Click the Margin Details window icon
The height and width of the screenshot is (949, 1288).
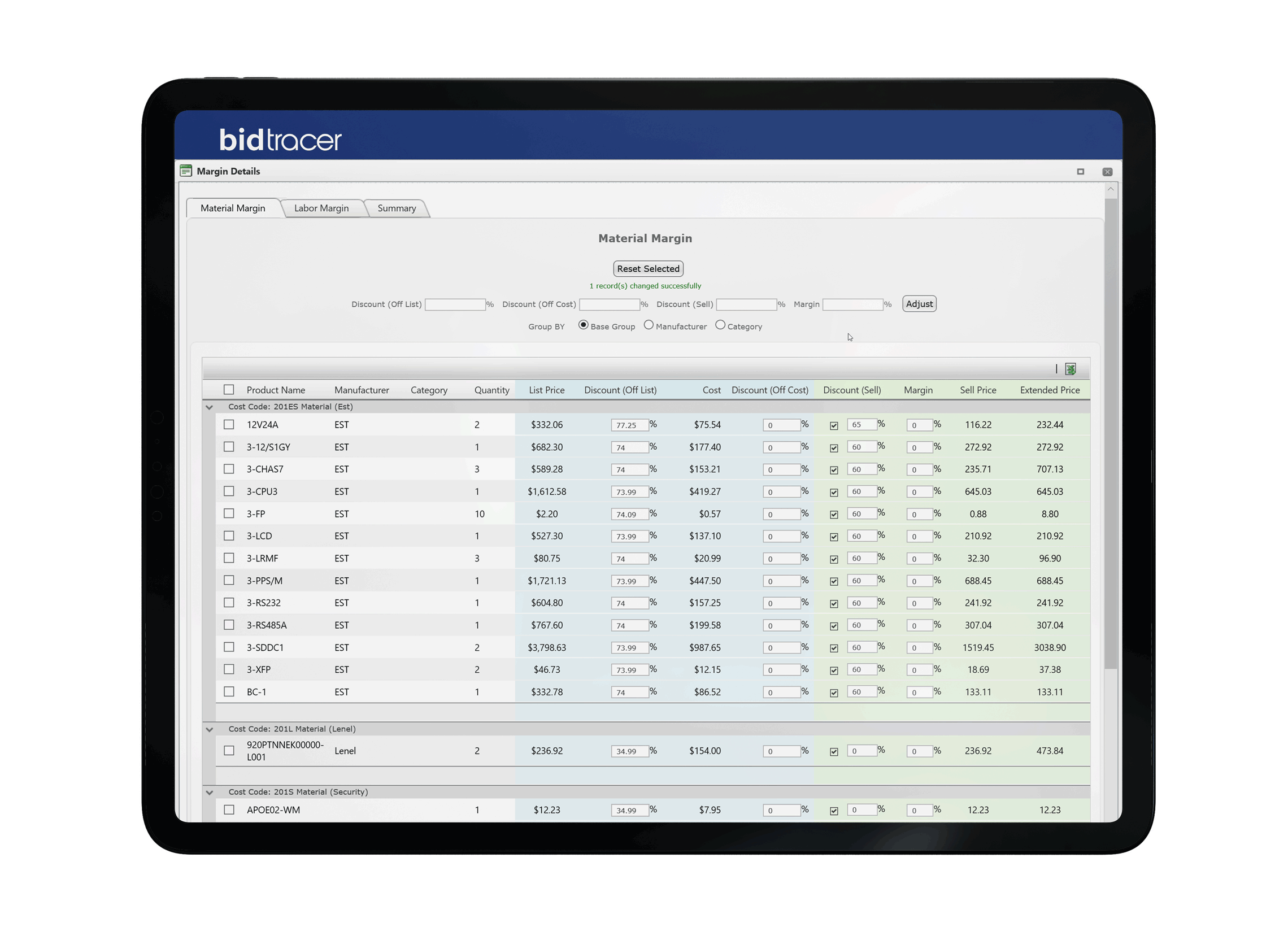pyautogui.click(x=185, y=171)
